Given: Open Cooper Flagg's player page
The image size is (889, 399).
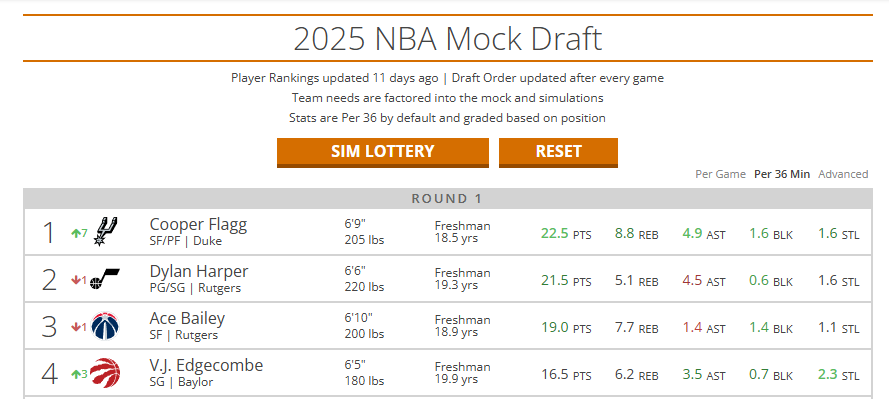Looking at the screenshot, I should point(198,225).
